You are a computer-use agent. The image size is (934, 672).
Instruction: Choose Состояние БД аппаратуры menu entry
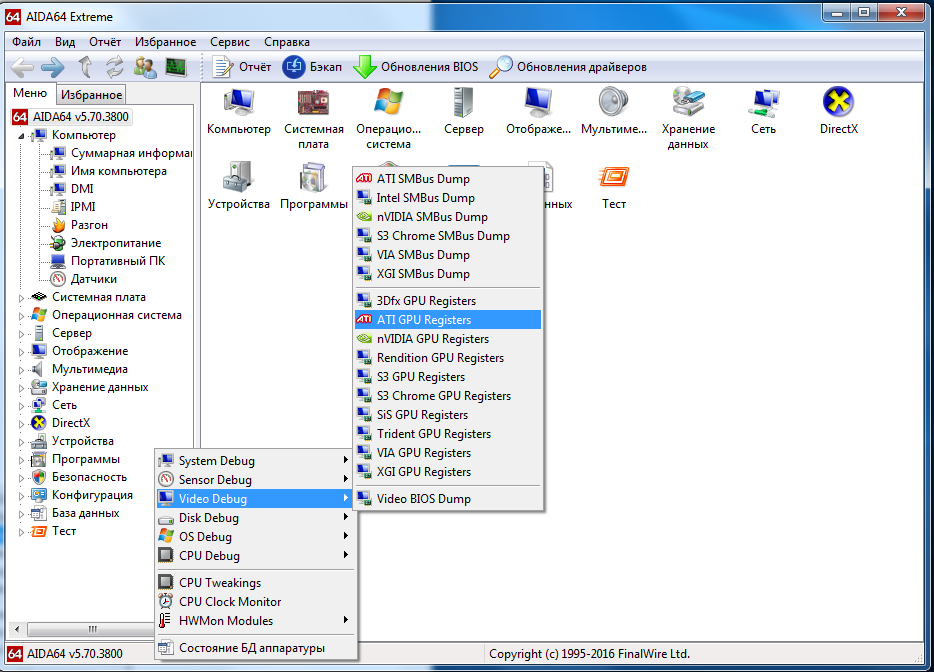pyautogui.click(x=255, y=648)
